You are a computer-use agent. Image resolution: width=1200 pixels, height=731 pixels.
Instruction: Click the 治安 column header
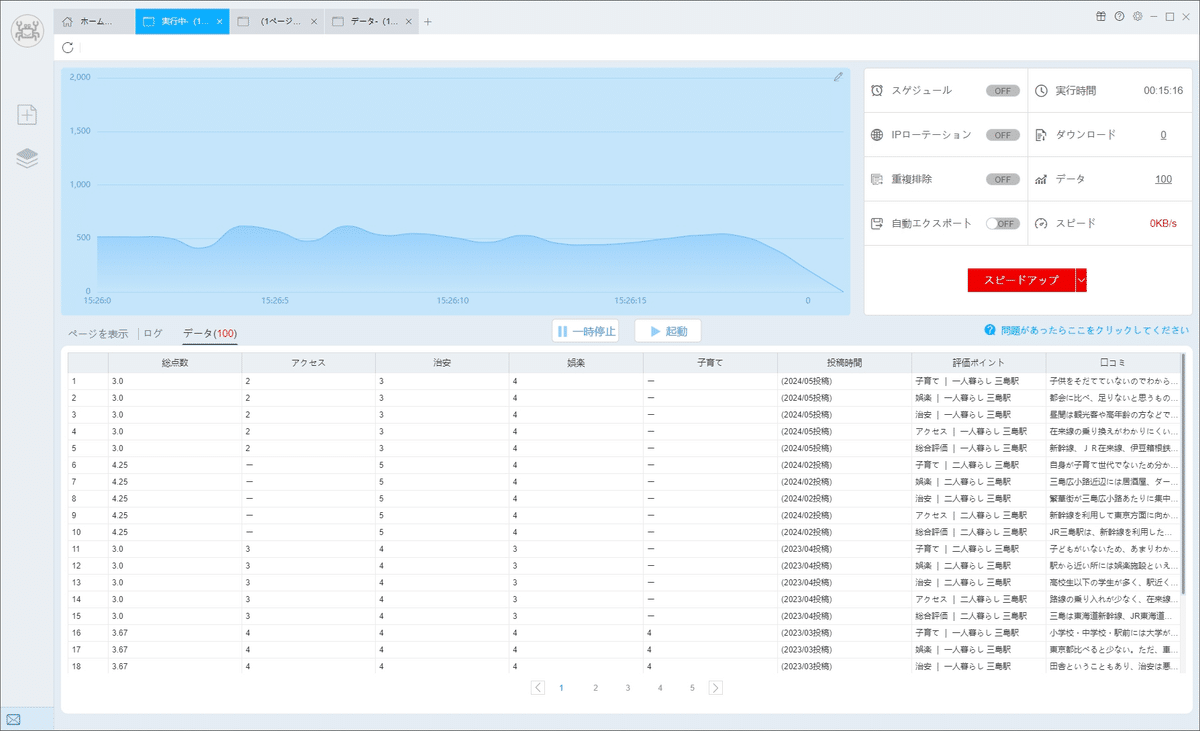click(442, 362)
